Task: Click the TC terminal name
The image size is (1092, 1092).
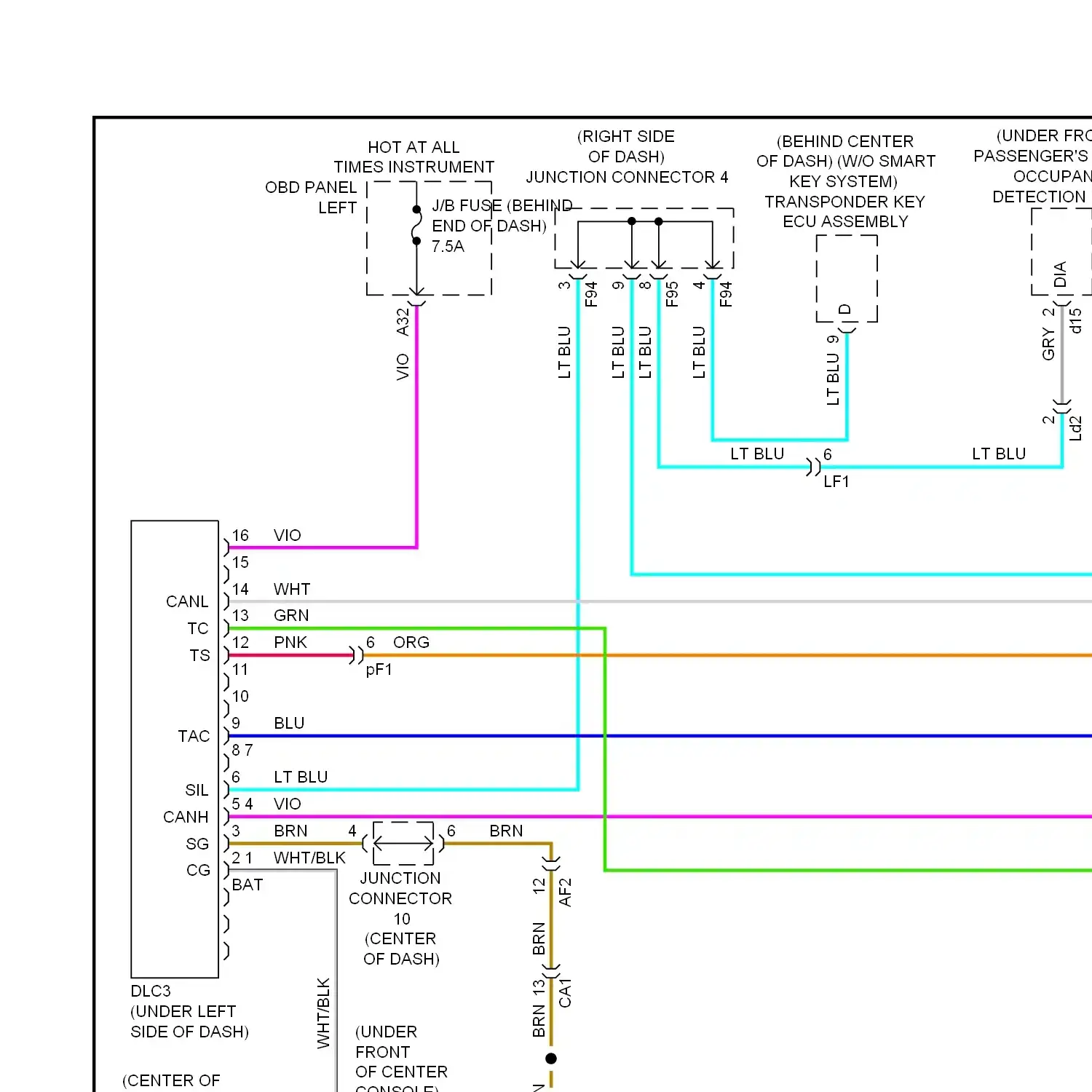Action: [x=198, y=629]
